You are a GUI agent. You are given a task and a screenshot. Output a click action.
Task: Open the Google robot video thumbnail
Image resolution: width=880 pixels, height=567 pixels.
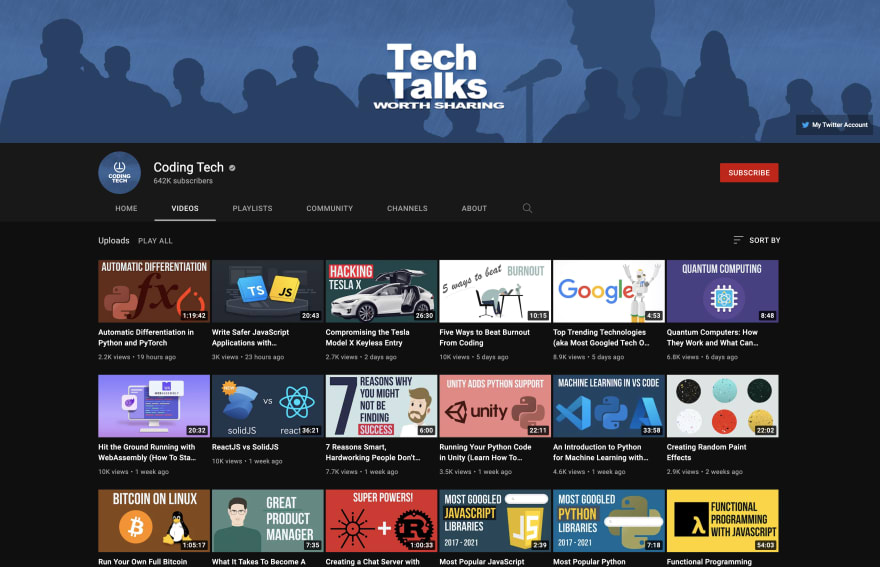click(609, 291)
